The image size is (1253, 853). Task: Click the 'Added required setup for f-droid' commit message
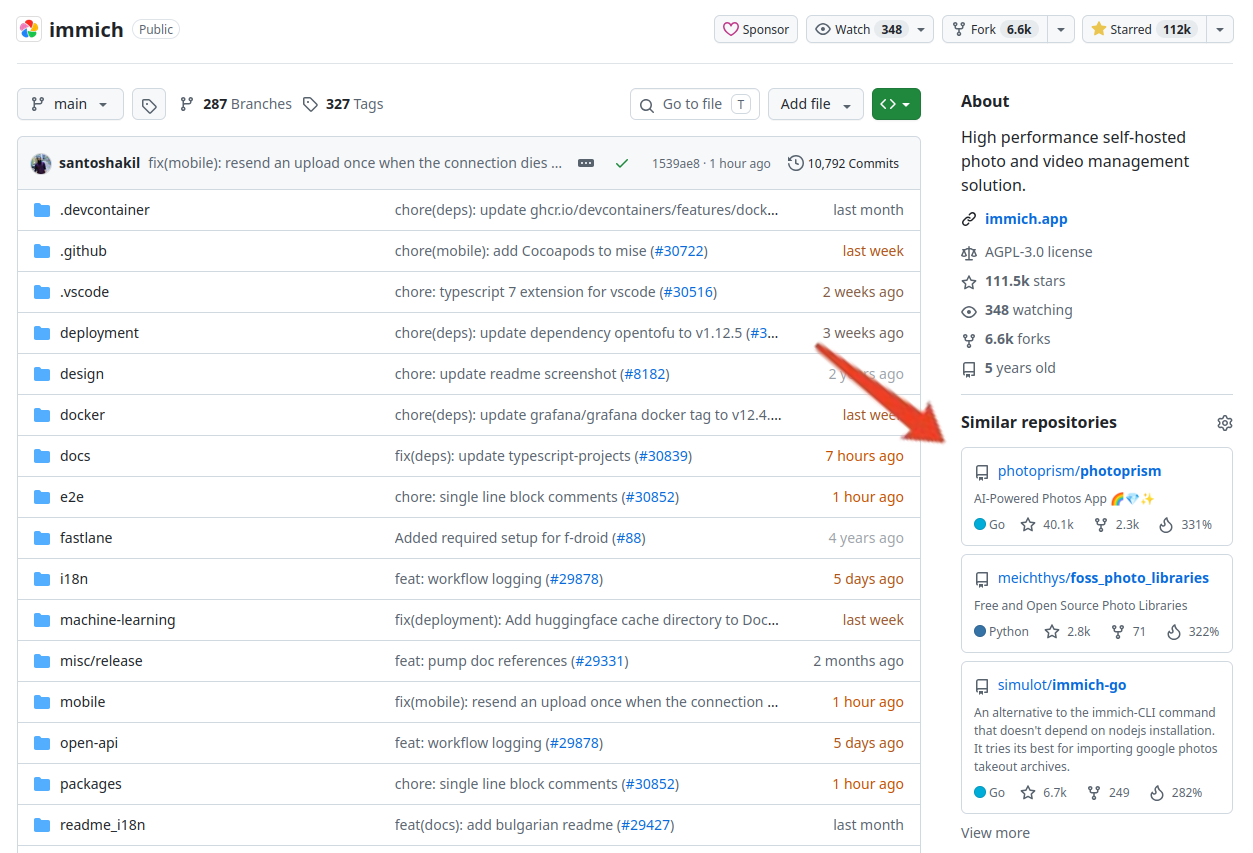click(501, 538)
